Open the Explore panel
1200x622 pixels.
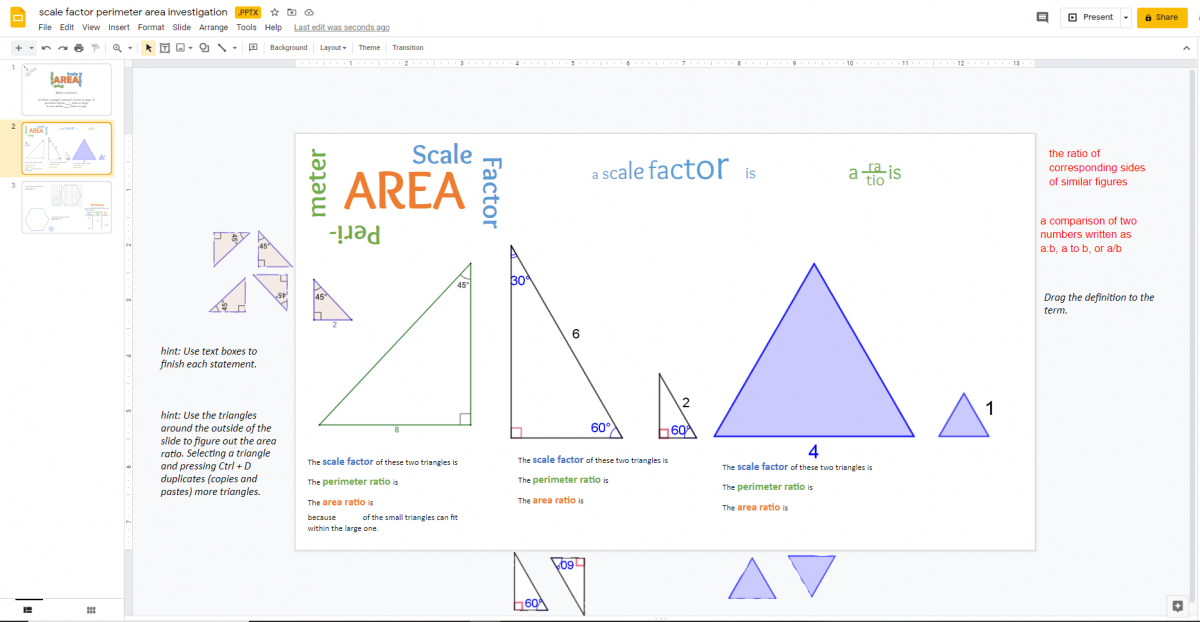(1177, 606)
